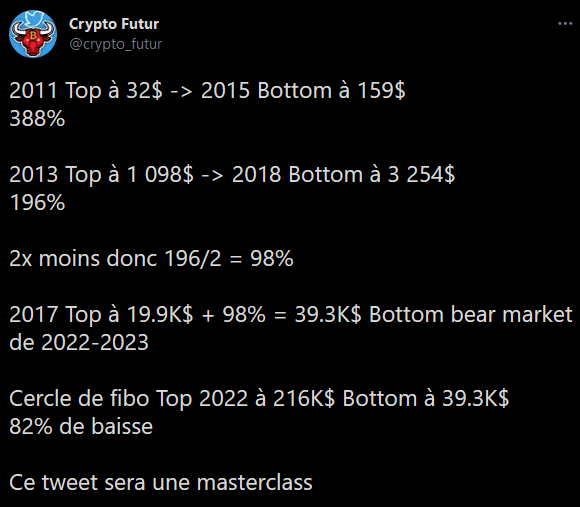The image size is (580, 507).
Task: Select the standalone 196% text line
Action: pos(37,203)
